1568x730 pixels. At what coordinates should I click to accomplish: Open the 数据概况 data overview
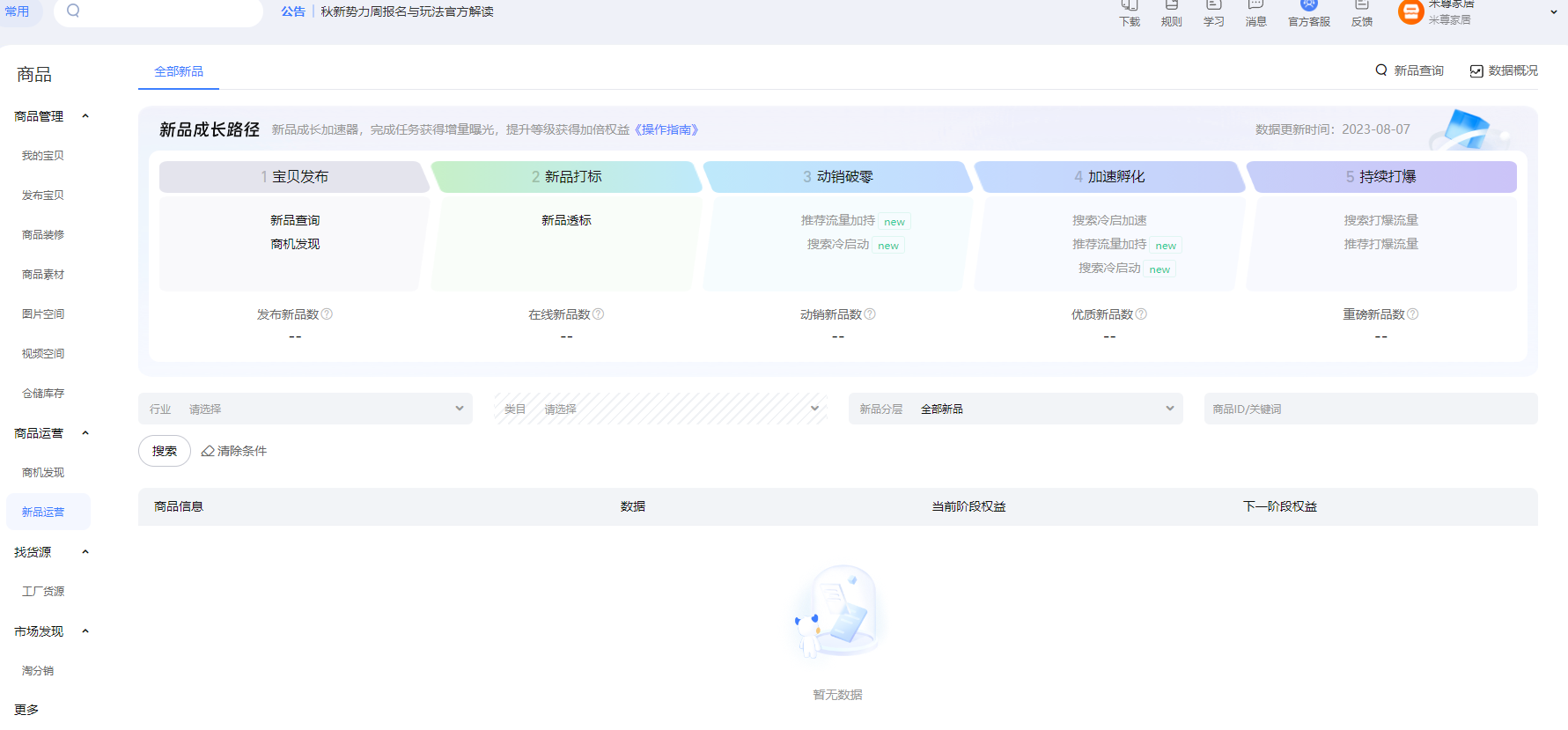pos(1504,70)
